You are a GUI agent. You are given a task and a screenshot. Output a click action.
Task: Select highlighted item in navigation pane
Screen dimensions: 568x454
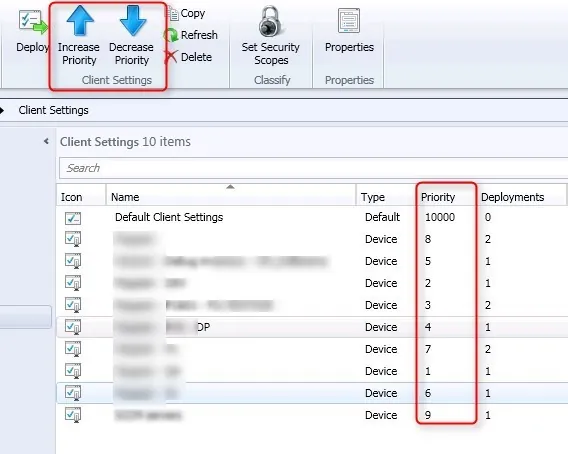tap(25, 317)
